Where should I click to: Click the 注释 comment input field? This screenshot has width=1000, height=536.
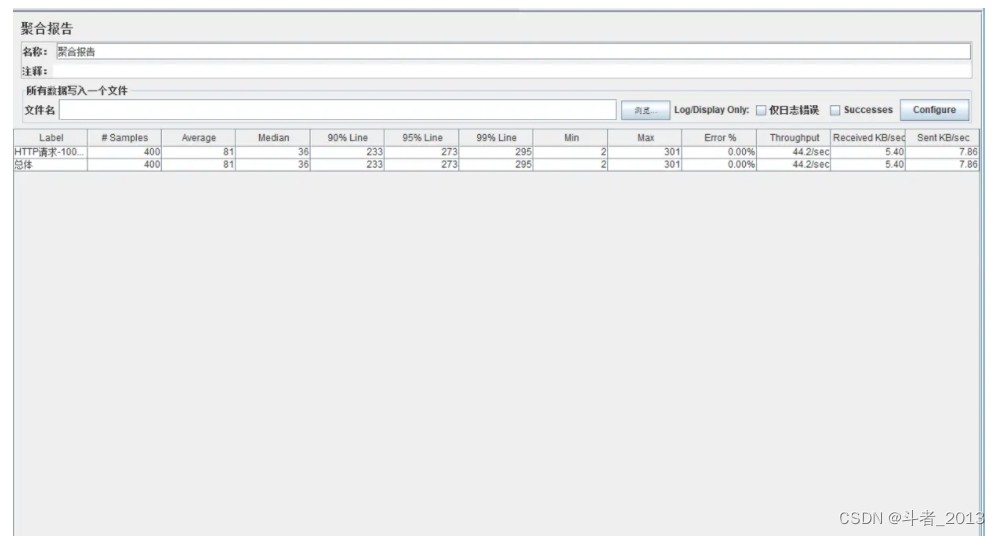(x=512, y=71)
